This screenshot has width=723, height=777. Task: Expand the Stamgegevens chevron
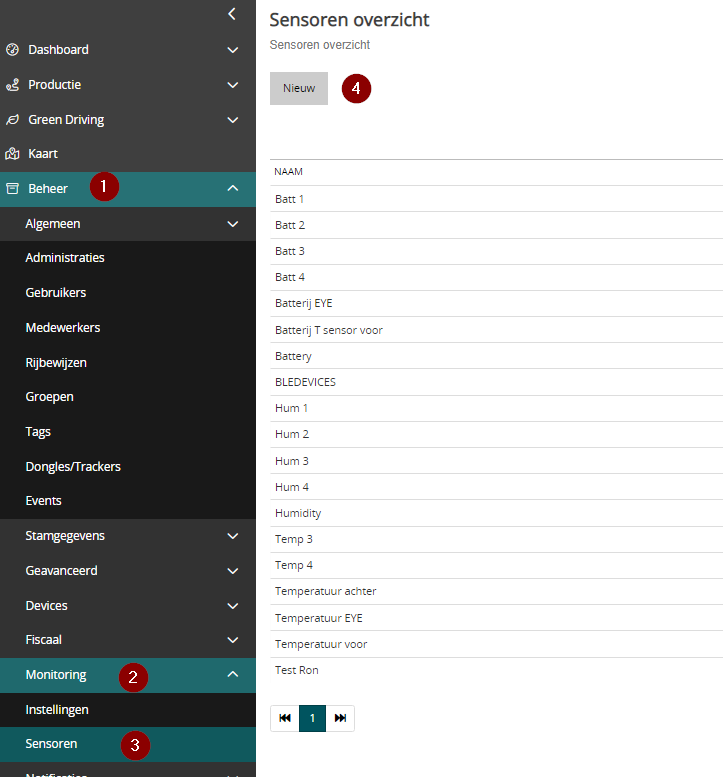[232, 536]
